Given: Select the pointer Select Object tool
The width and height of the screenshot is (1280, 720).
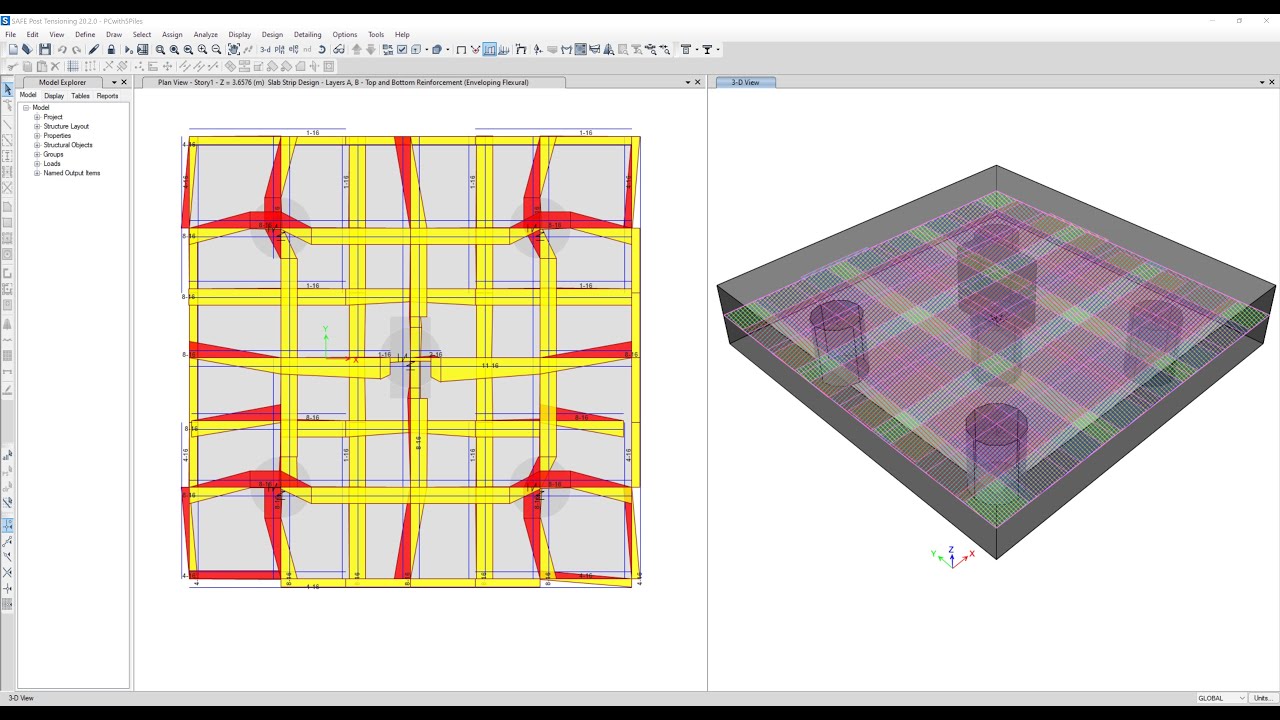Looking at the screenshot, I should (7, 90).
